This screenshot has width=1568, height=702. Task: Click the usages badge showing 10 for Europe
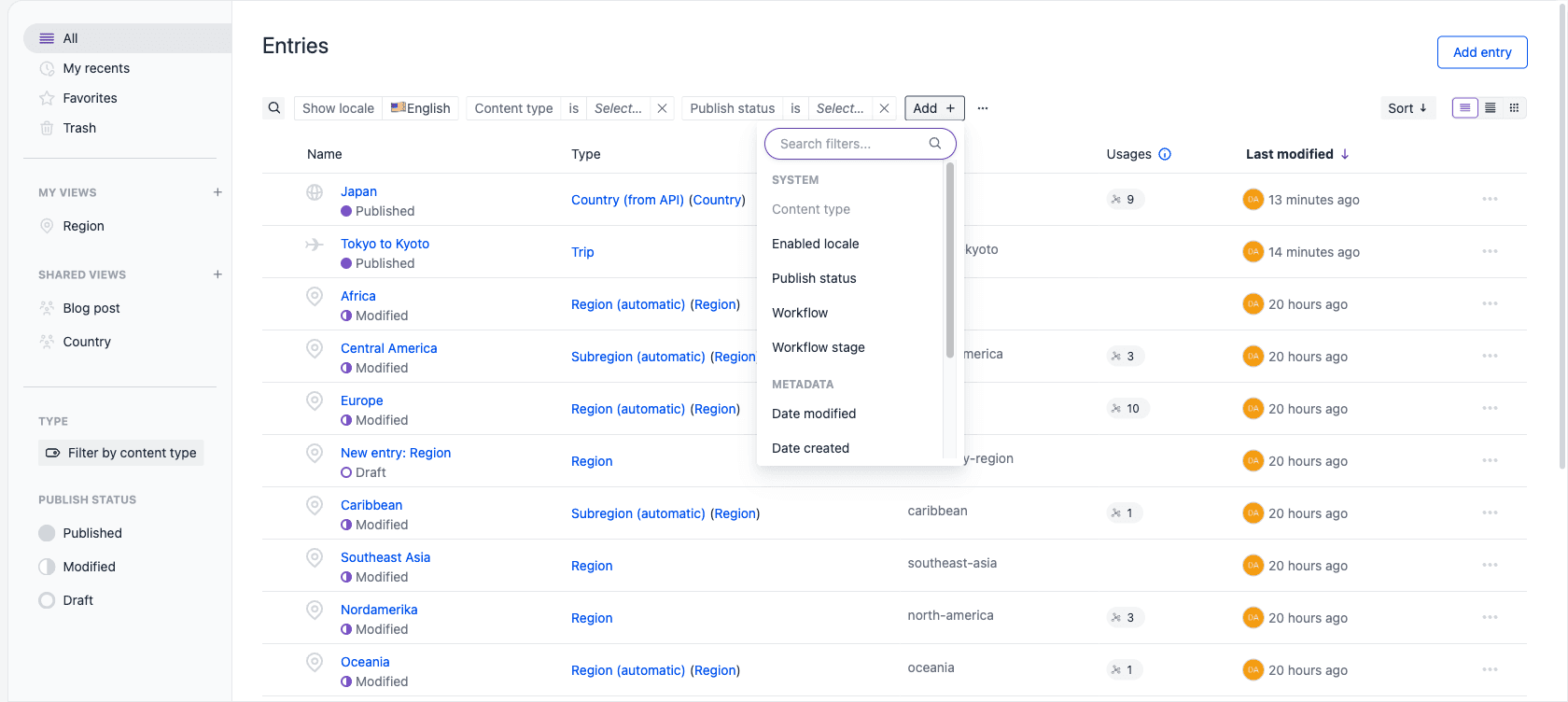coord(1127,408)
